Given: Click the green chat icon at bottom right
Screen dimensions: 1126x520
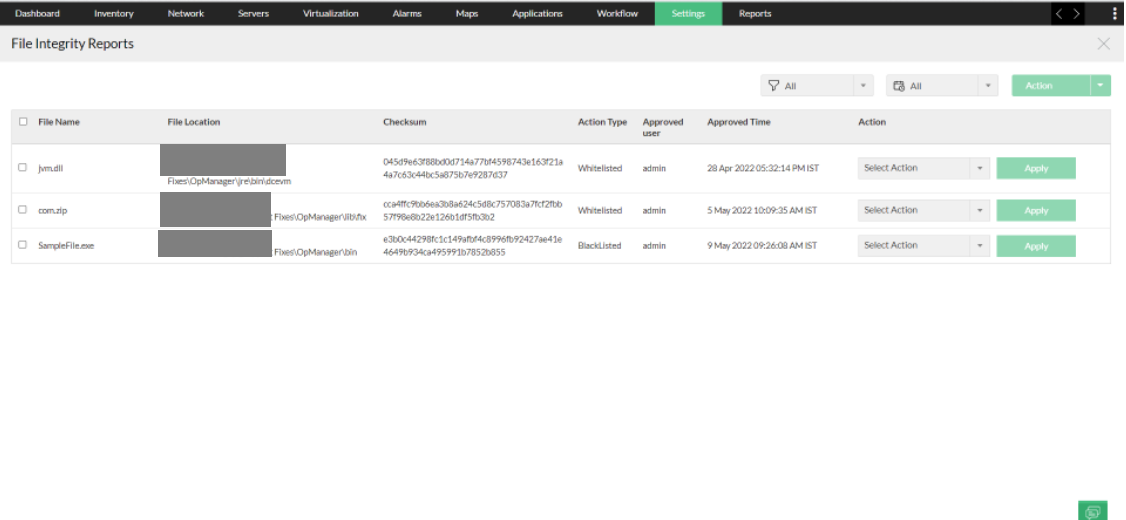Looking at the screenshot, I should 1093,511.
